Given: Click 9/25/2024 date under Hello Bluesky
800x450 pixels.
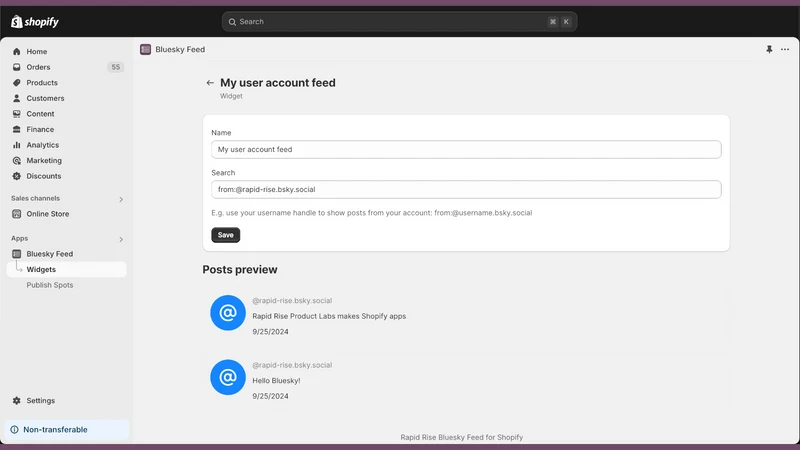Looking at the screenshot, I should coord(270,396).
